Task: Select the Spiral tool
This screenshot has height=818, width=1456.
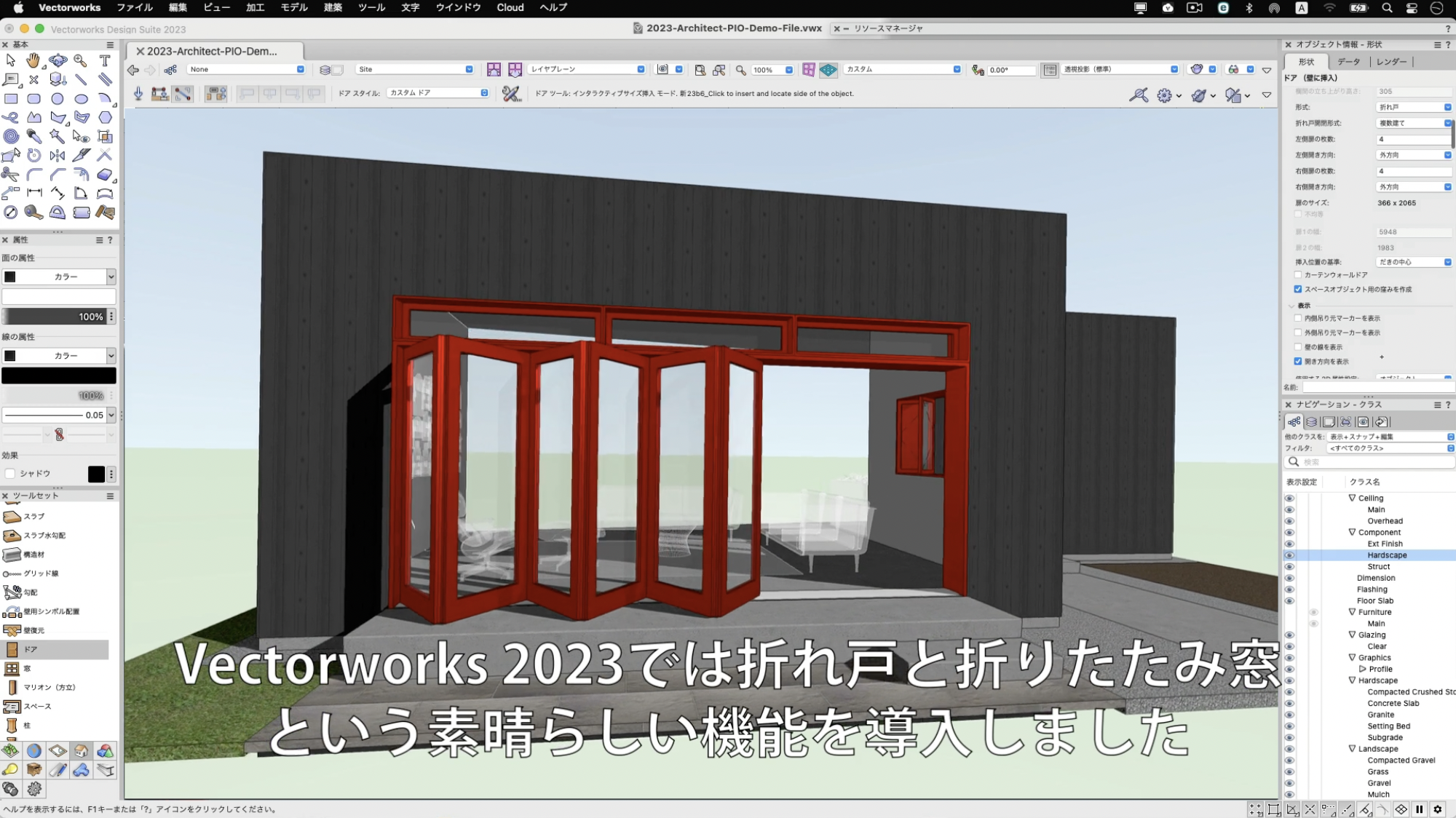Action: pyautogui.click(x=10, y=136)
